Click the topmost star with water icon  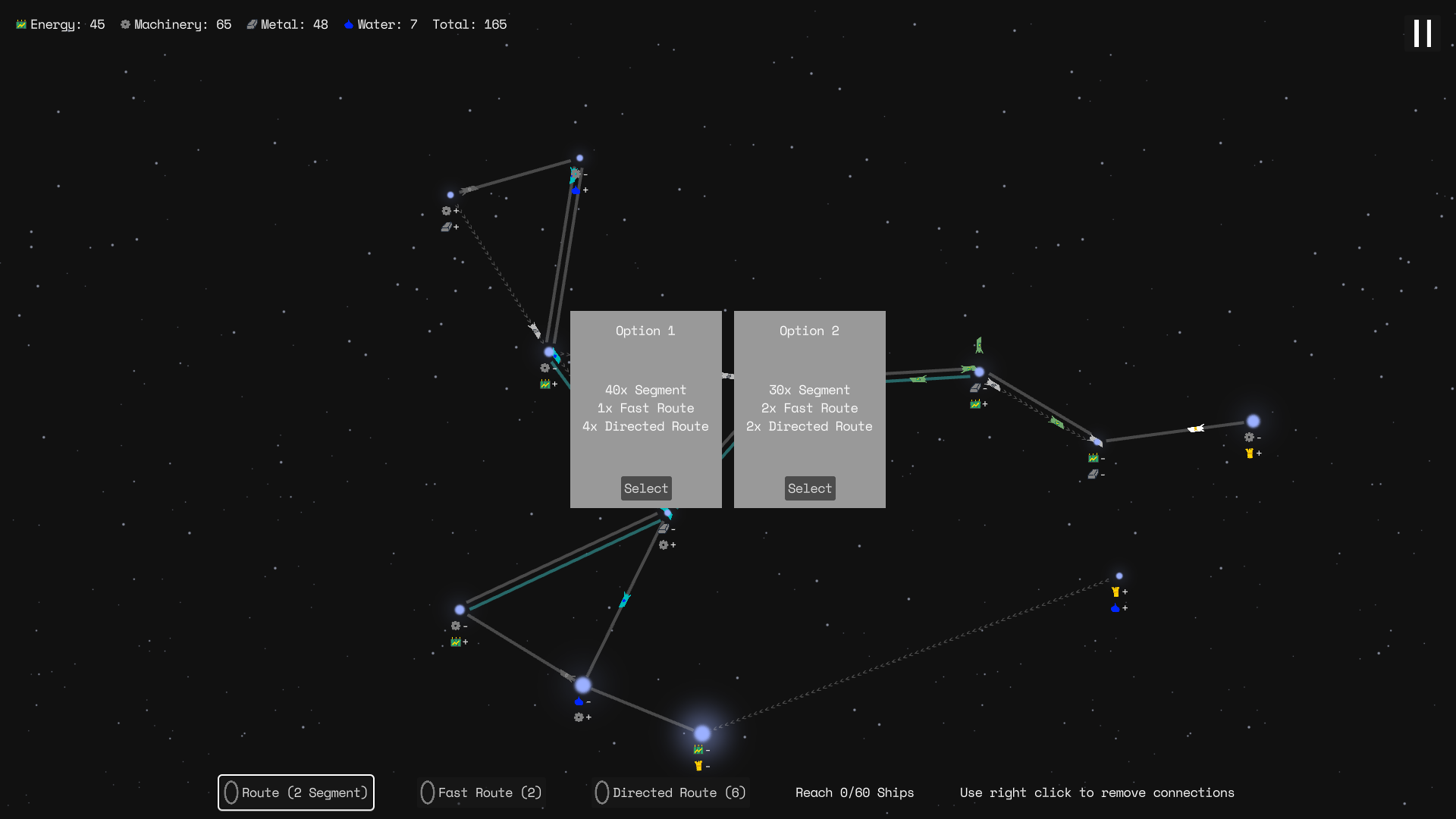point(579,158)
